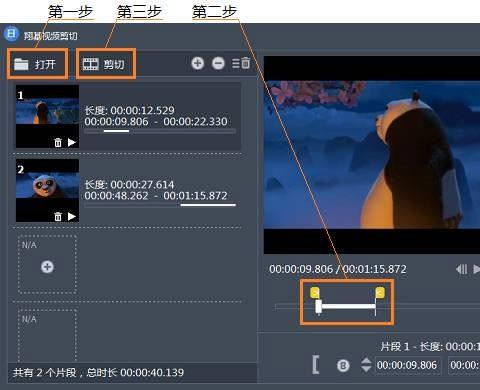Image resolution: width=480 pixels, height=390 pixels.
Task: Delete segment 2 with its trash icon
Action: (x=58, y=216)
